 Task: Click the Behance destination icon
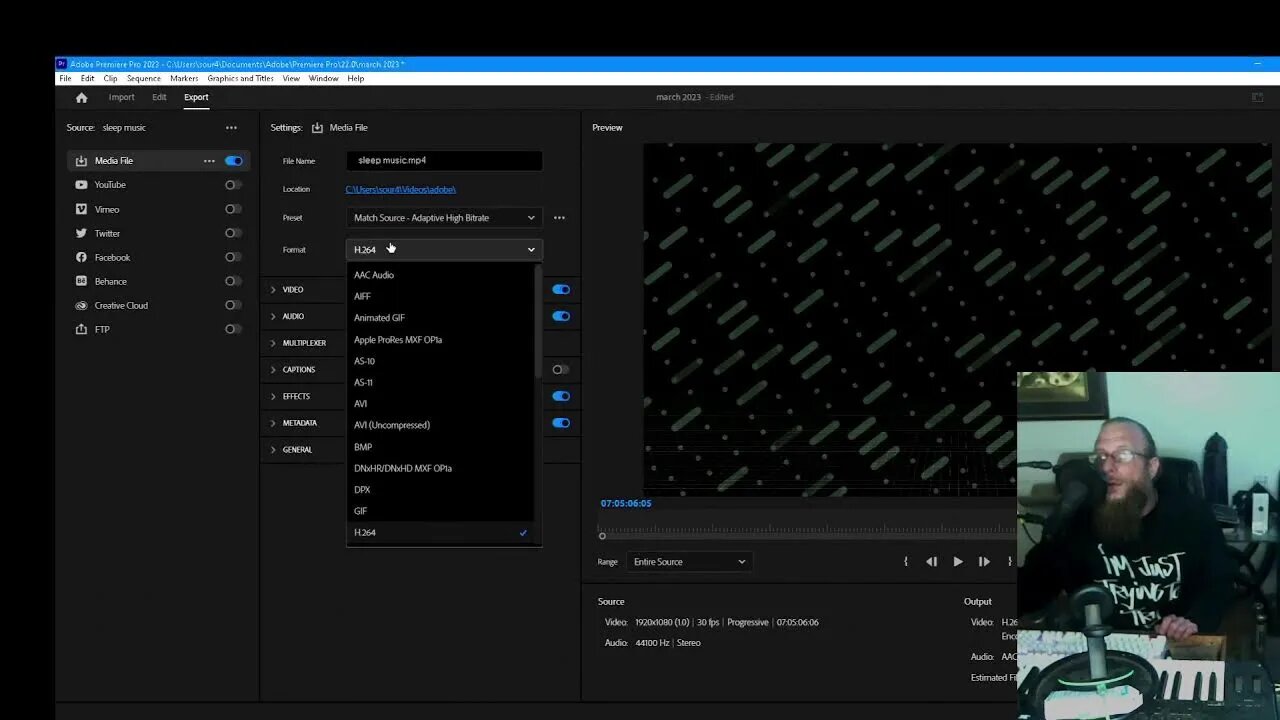point(82,281)
